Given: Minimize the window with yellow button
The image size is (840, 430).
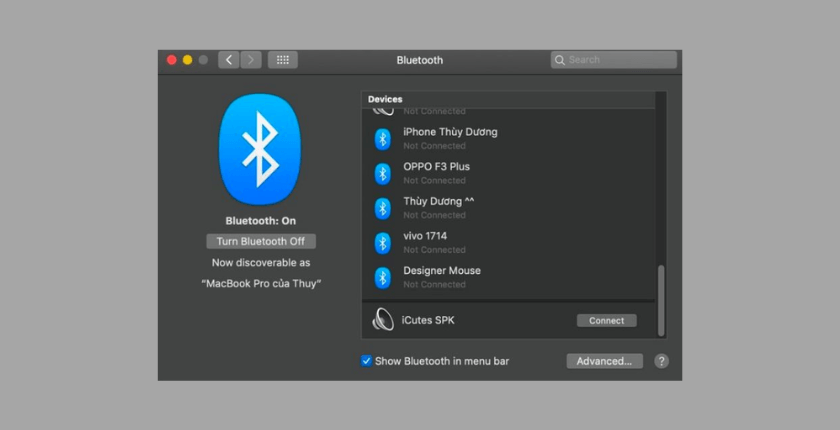Looking at the screenshot, I should coord(187,60).
